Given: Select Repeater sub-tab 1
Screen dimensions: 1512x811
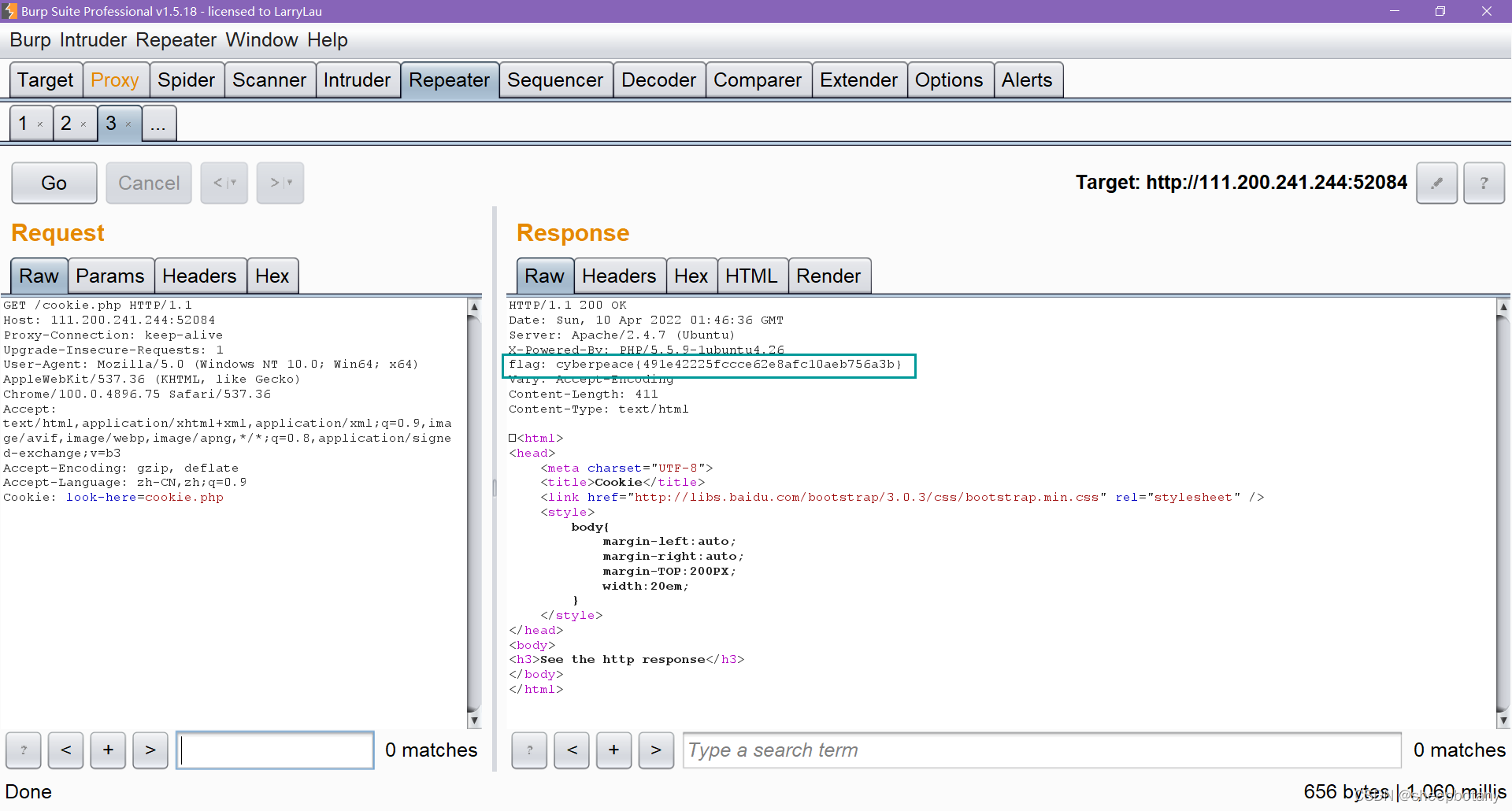Looking at the screenshot, I should pos(23,124).
